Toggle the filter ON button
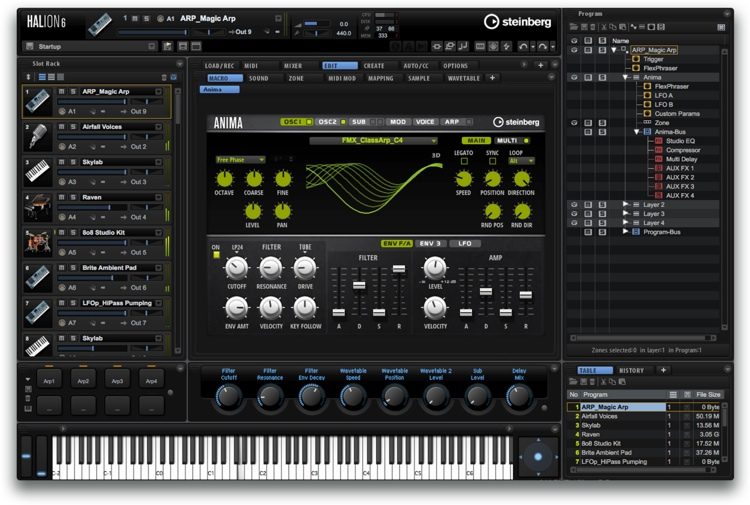The height and width of the screenshot is (505, 750). pyautogui.click(x=214, y=254)
